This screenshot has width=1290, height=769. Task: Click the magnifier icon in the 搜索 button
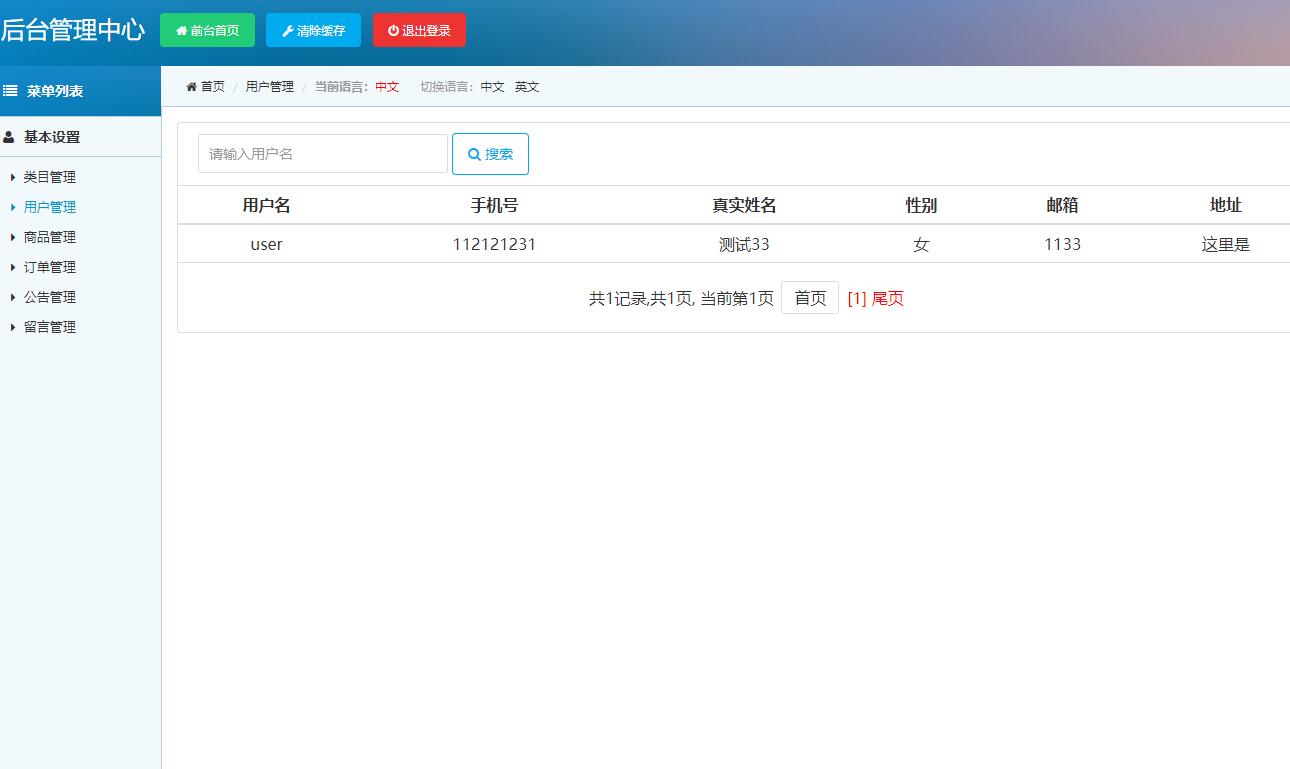(474, 153)
